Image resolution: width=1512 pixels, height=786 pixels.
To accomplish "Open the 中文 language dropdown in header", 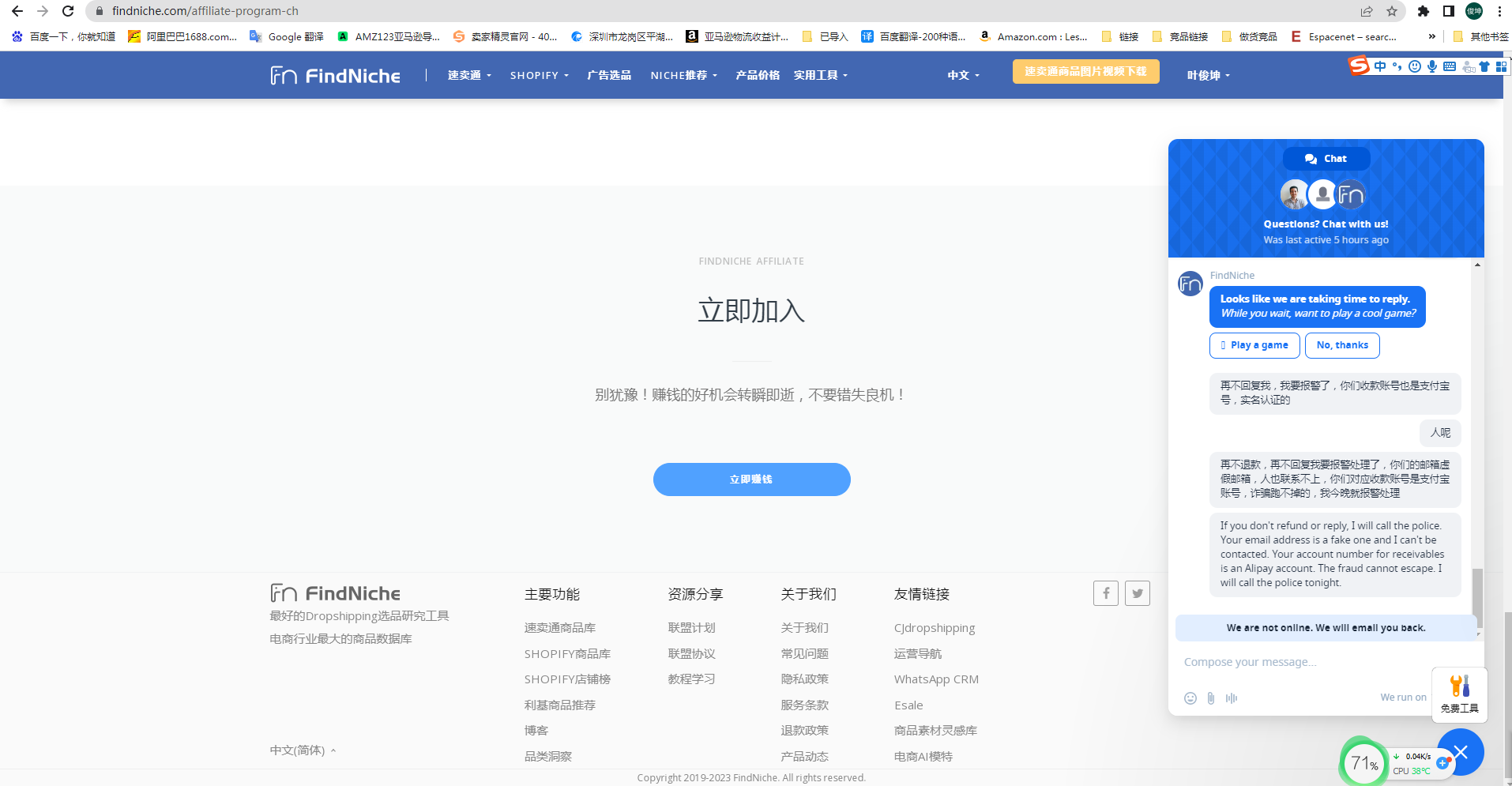I will tap(964, 75).
